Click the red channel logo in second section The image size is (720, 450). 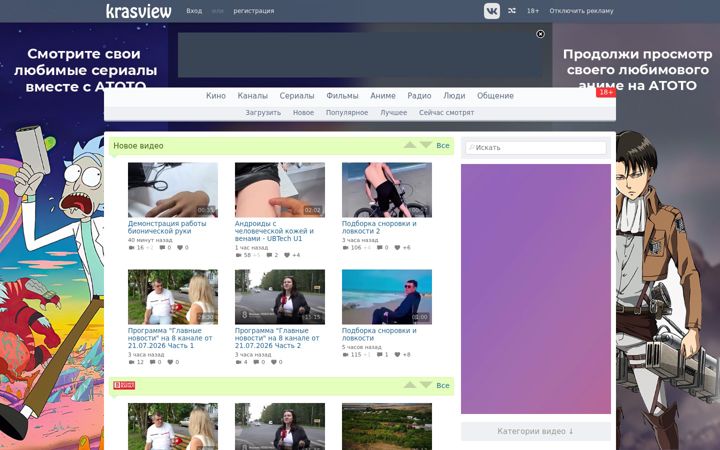[124, 385]
